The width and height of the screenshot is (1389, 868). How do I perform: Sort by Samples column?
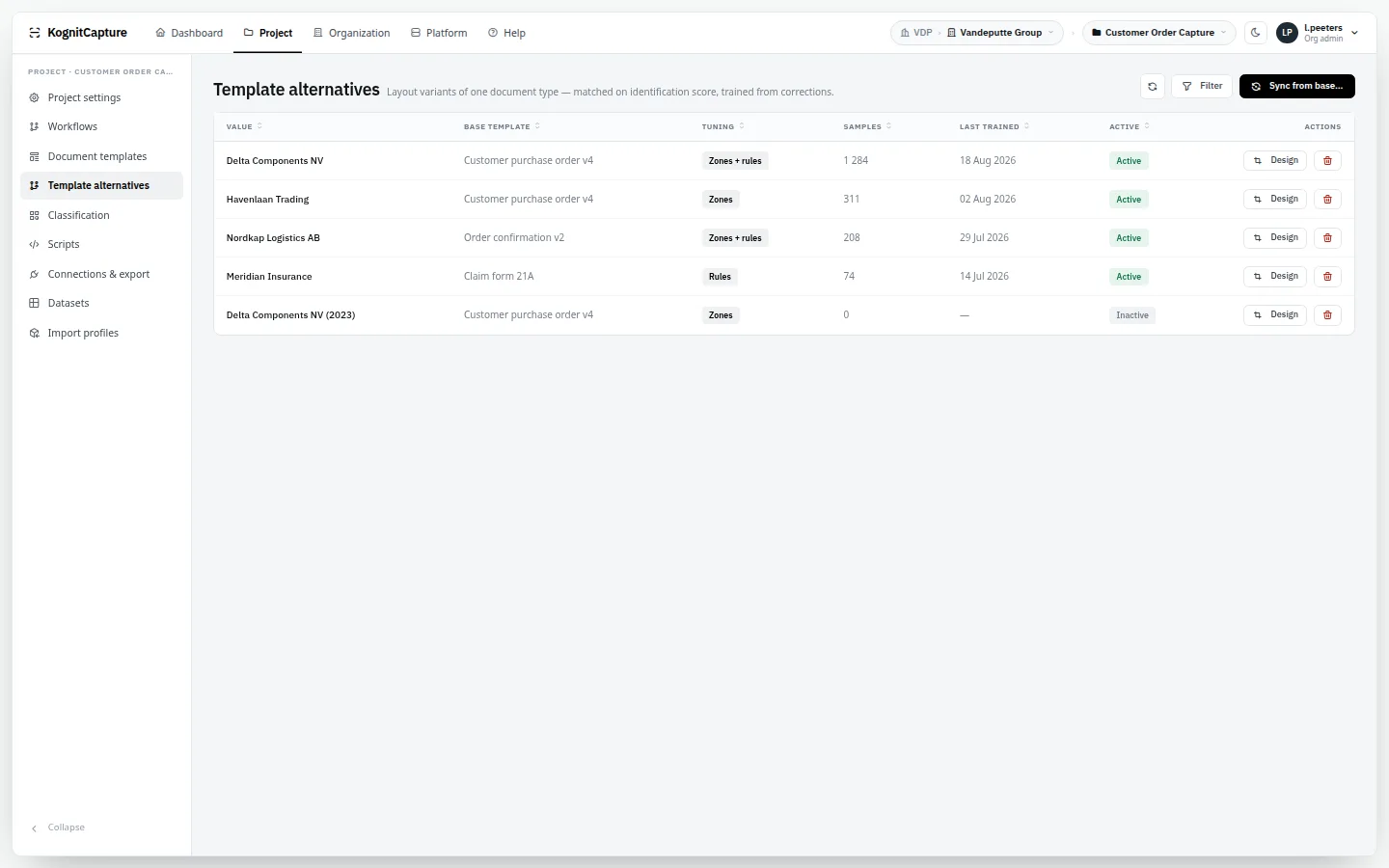point(867,126)
